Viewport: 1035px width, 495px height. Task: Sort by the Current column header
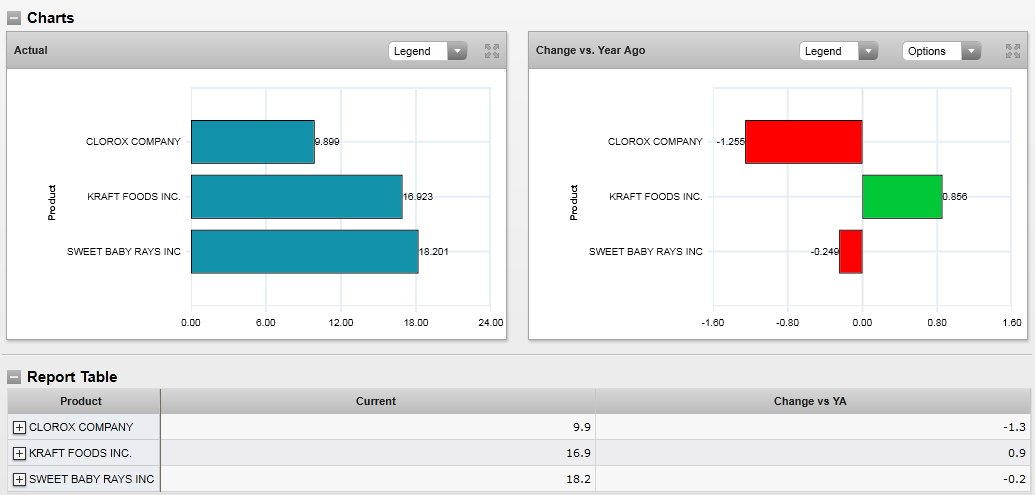coord(376,401)
